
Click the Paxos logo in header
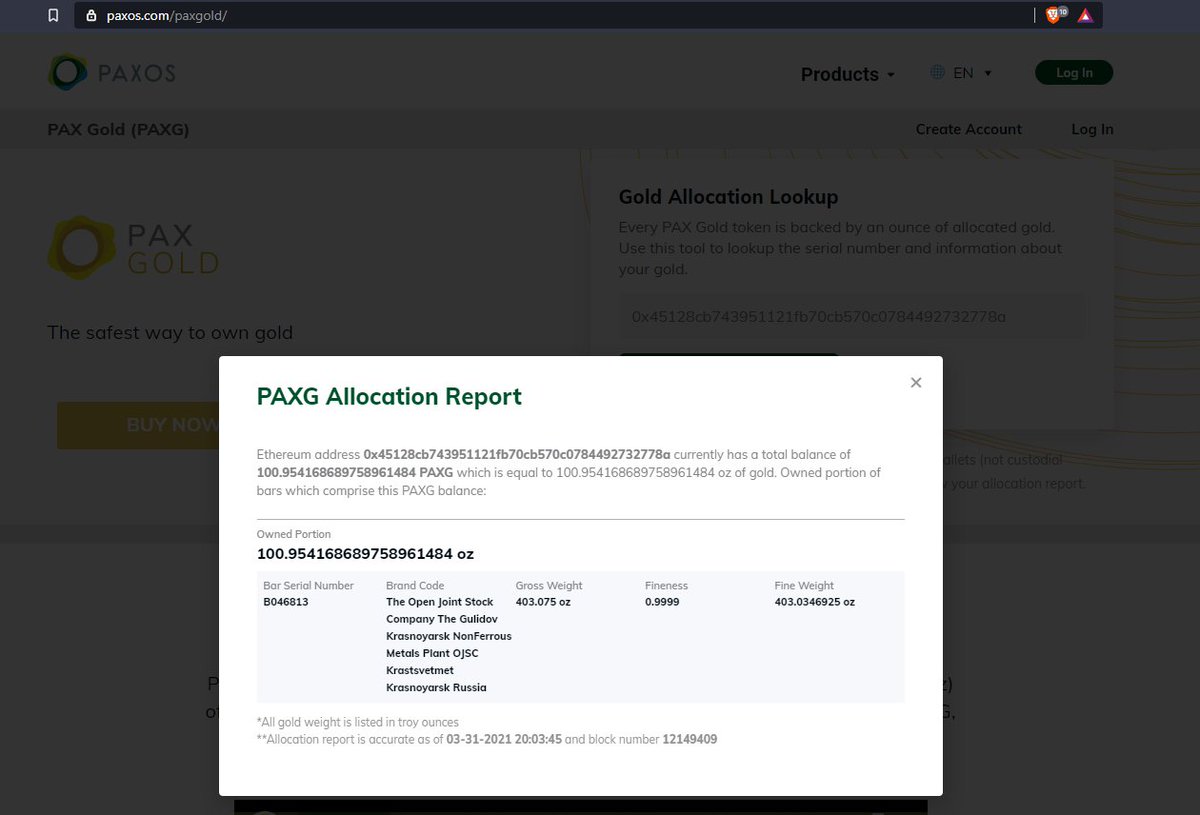point(112,73)
